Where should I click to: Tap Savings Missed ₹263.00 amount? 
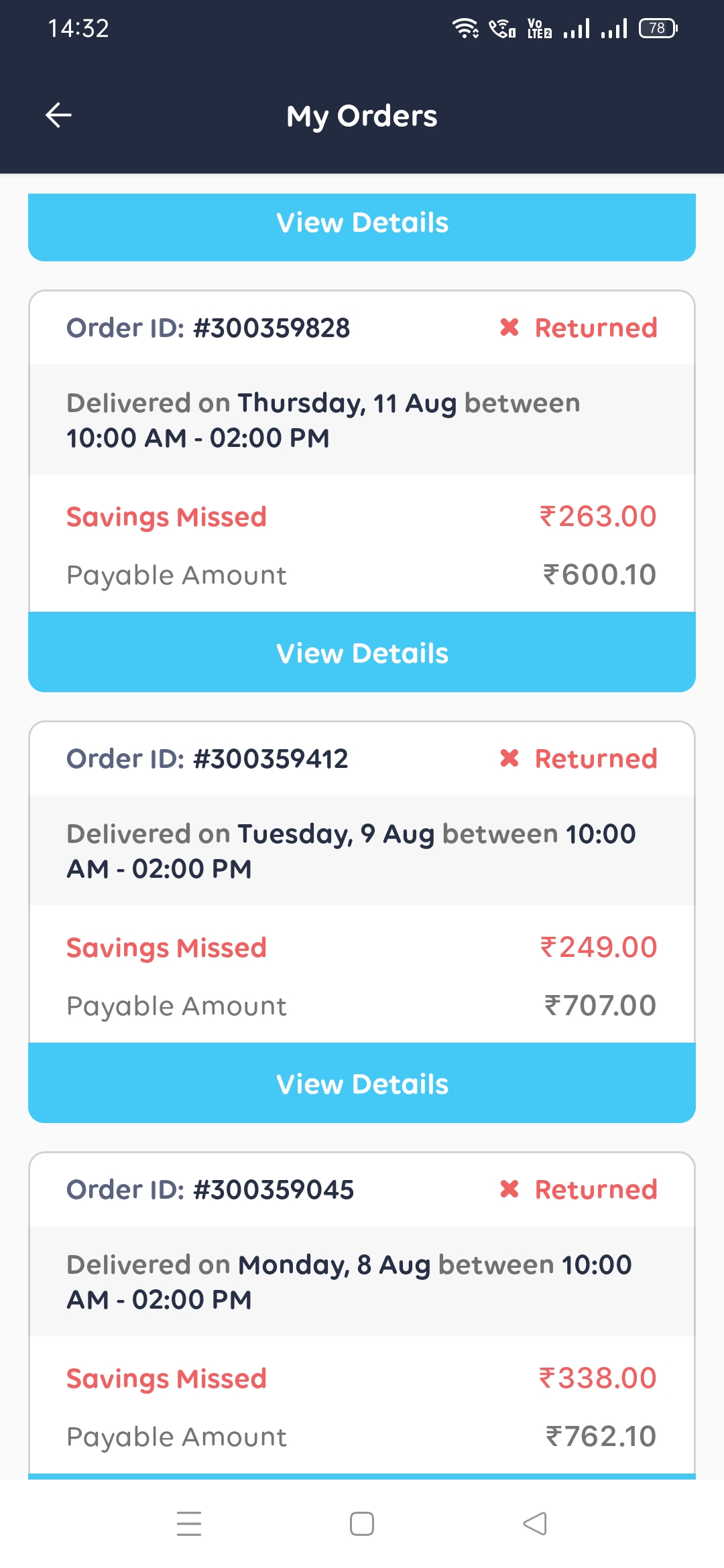coord(598,517)
